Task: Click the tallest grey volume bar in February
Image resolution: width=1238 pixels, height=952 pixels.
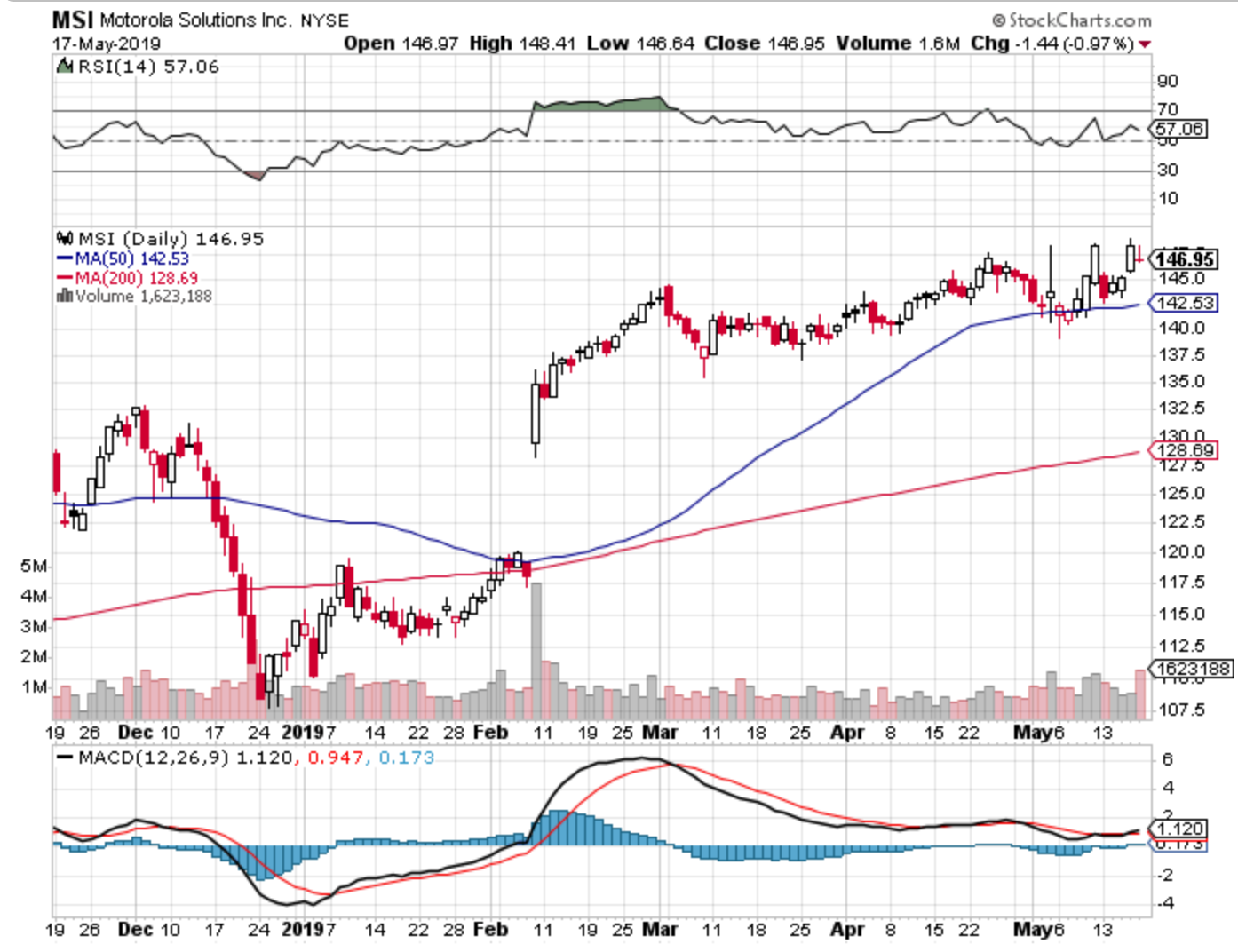Action: point(536,650)
